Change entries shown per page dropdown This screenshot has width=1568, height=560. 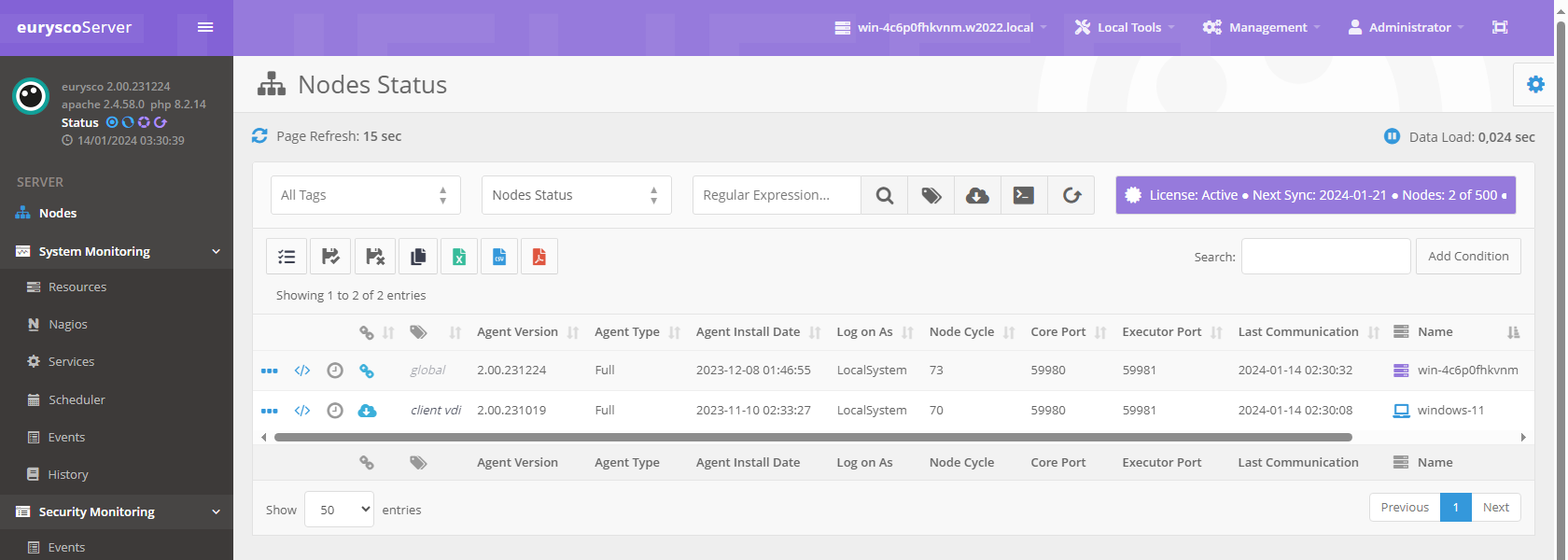(x=339, y=510)
